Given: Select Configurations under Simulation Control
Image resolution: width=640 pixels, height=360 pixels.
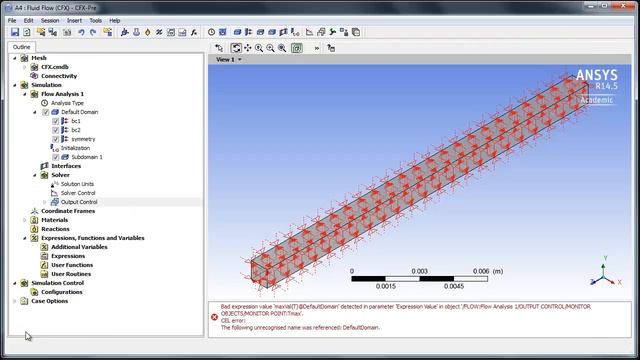Looking at the screenshot, I should coord(62,292).
